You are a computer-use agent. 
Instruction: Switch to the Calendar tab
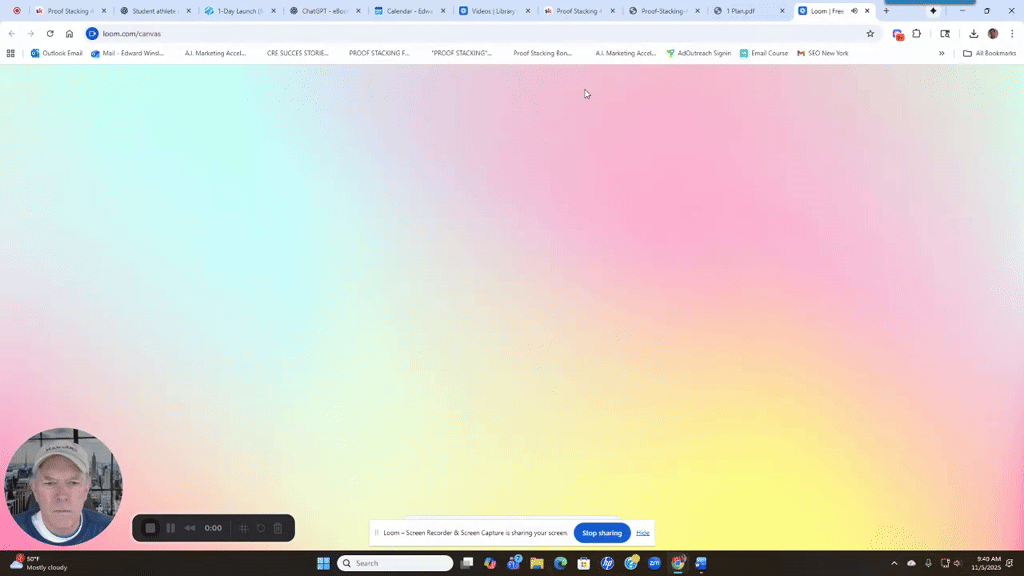pos(409,11)
